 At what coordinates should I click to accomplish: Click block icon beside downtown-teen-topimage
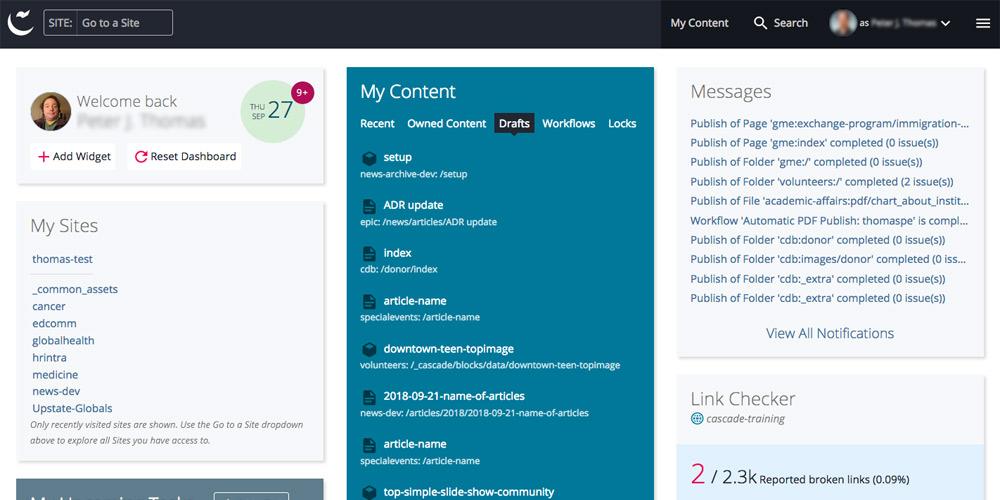369,349
